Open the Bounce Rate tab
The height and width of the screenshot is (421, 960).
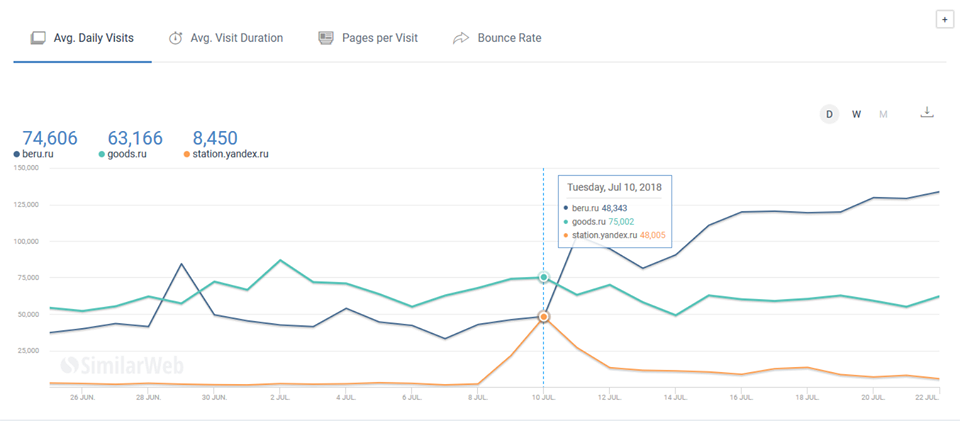pyautogui.click(x=509, y=38)
